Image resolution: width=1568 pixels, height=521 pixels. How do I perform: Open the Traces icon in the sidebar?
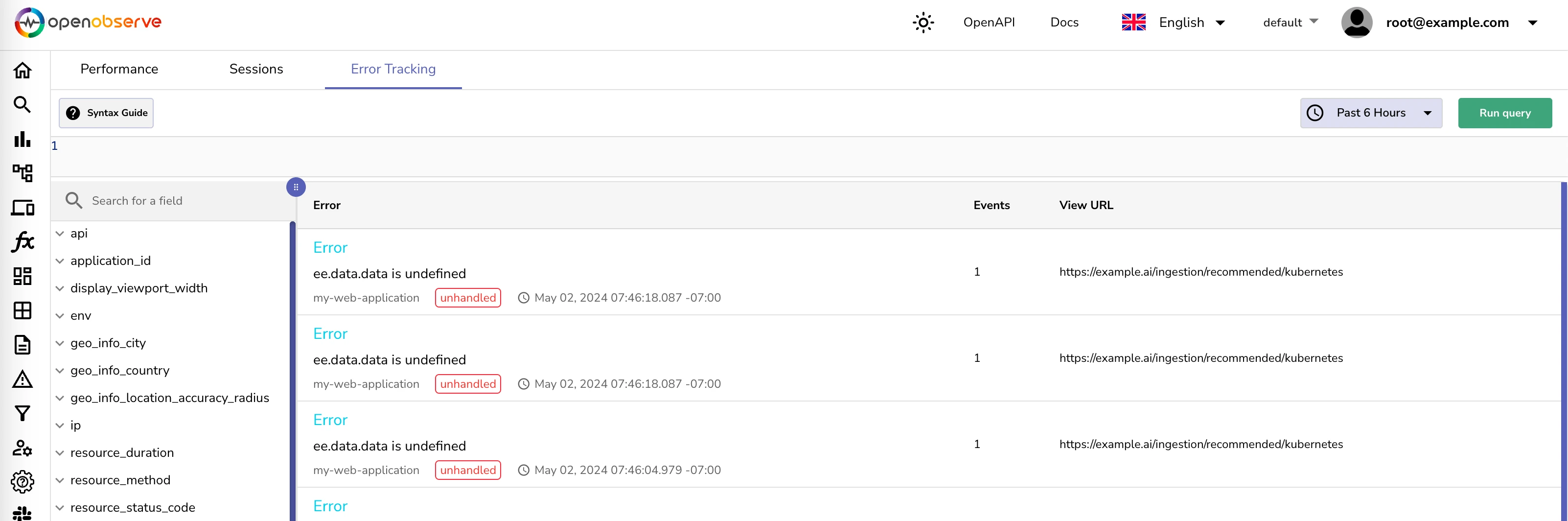[x=23, y=173]
